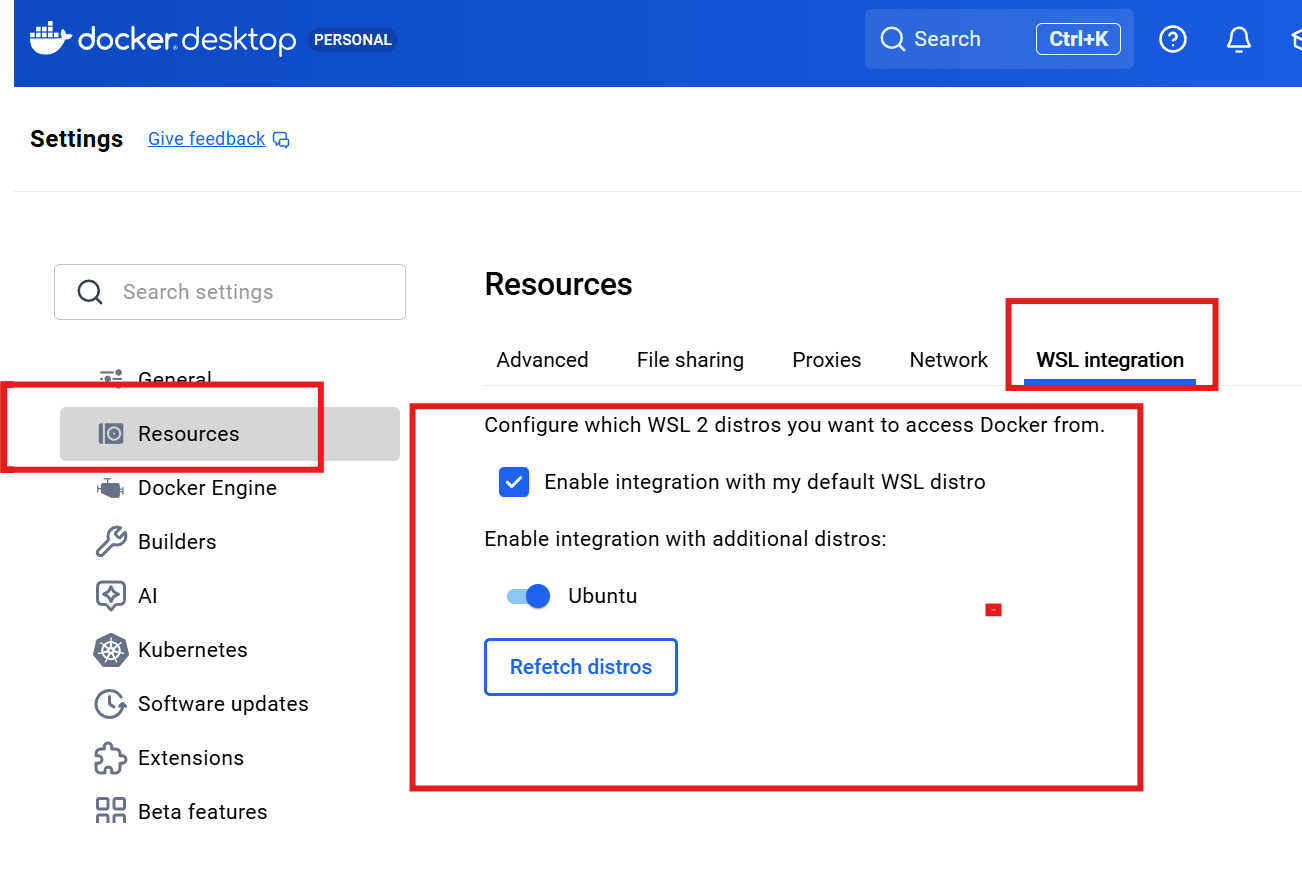
Task: Open the notifications bell icon
Action: pyautogui.click(x=1239, y=39)
